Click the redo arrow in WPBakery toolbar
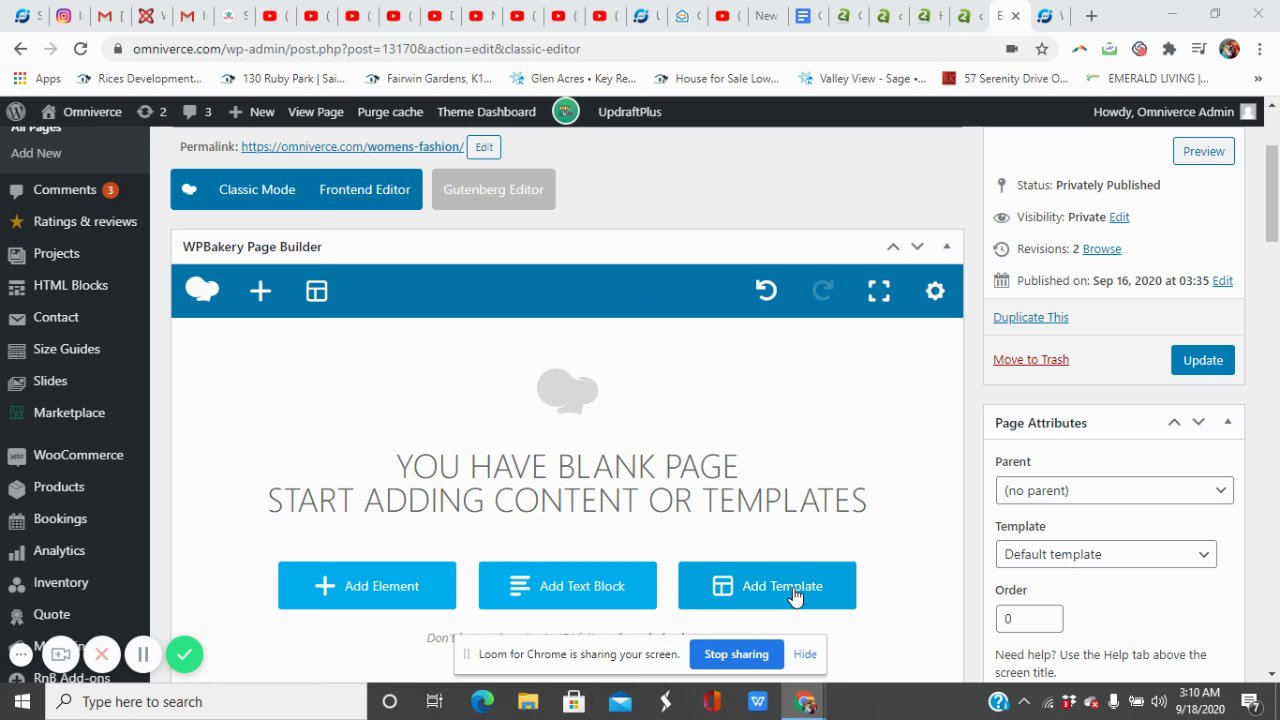This screenshot has height=720, width=1280. point(823,291)
